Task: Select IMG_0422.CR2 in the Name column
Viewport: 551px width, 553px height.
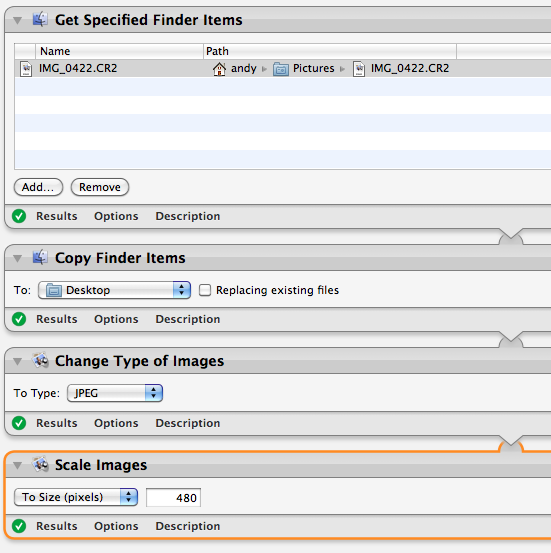Action: (78, 68)
